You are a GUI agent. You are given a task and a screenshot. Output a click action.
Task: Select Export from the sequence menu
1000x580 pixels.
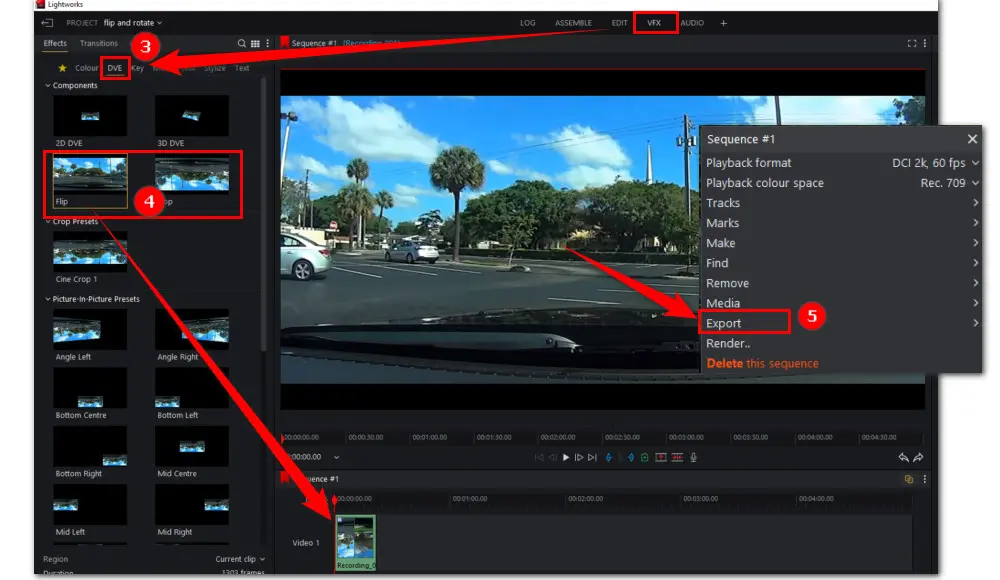724,323
